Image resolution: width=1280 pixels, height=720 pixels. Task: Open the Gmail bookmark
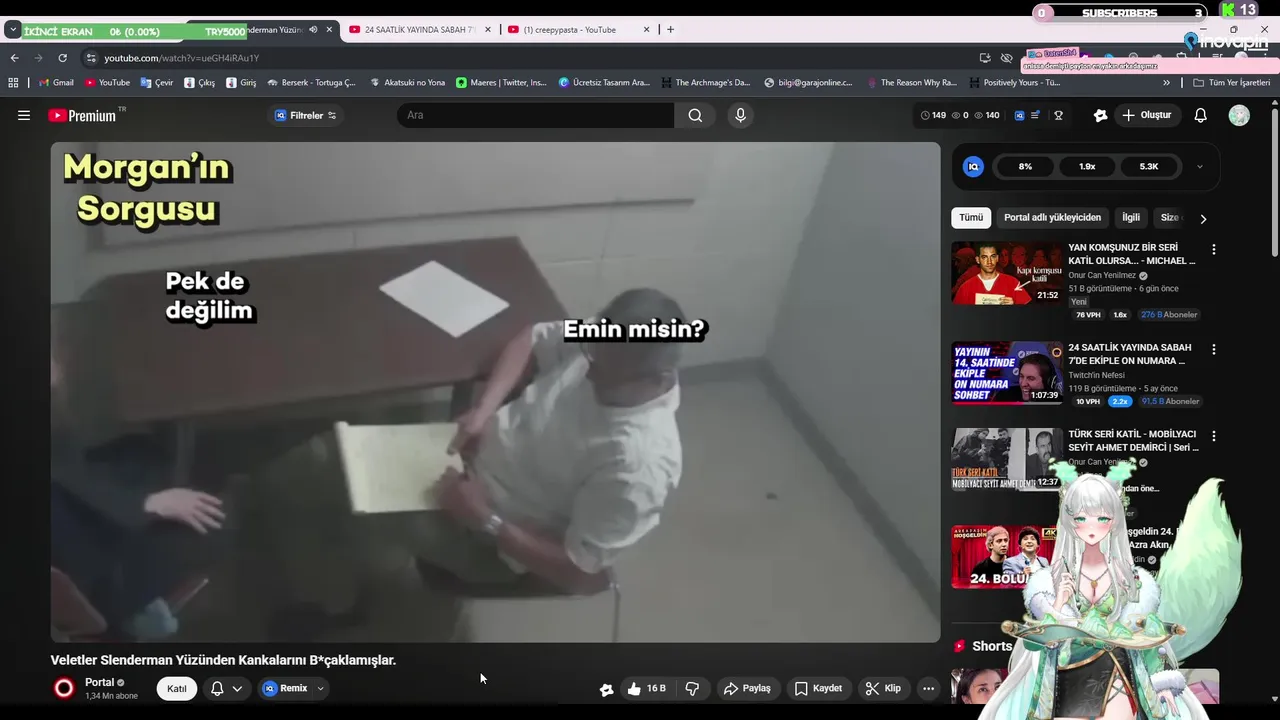[56, 83]
